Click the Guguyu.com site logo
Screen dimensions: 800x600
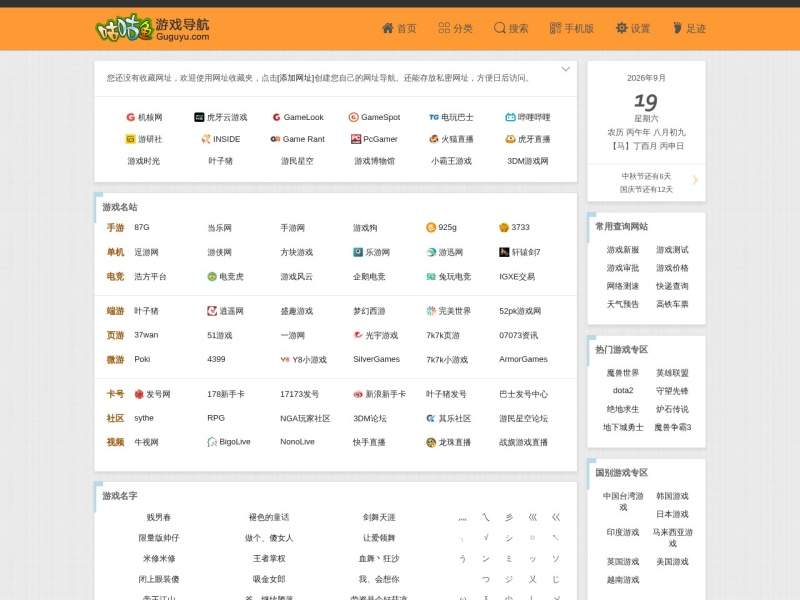click(153, 29)
